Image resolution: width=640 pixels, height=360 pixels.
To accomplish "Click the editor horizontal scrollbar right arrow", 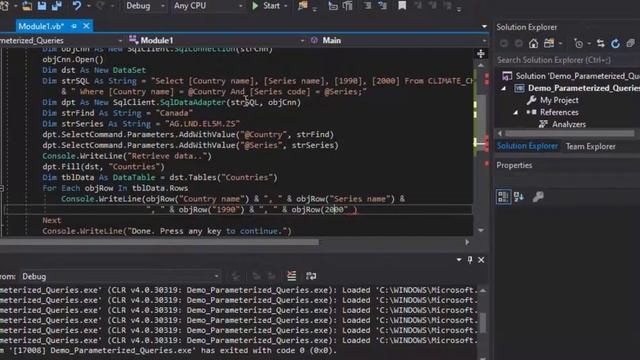I will (467, 242).
